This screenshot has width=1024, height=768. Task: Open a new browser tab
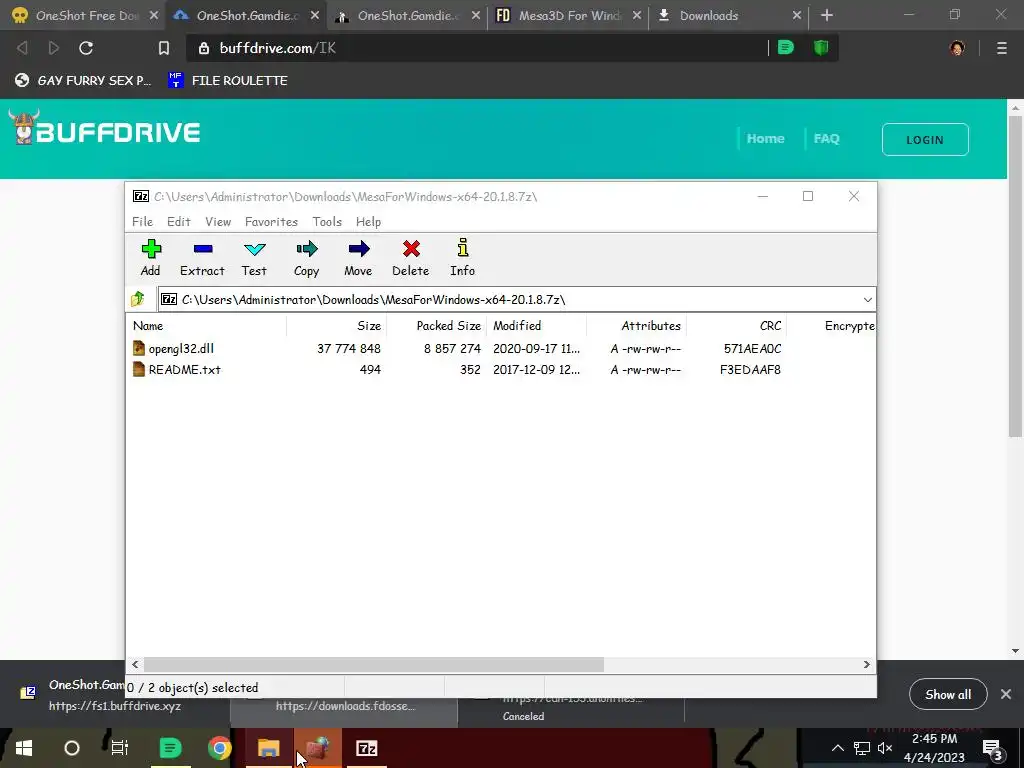click(827, 15)
